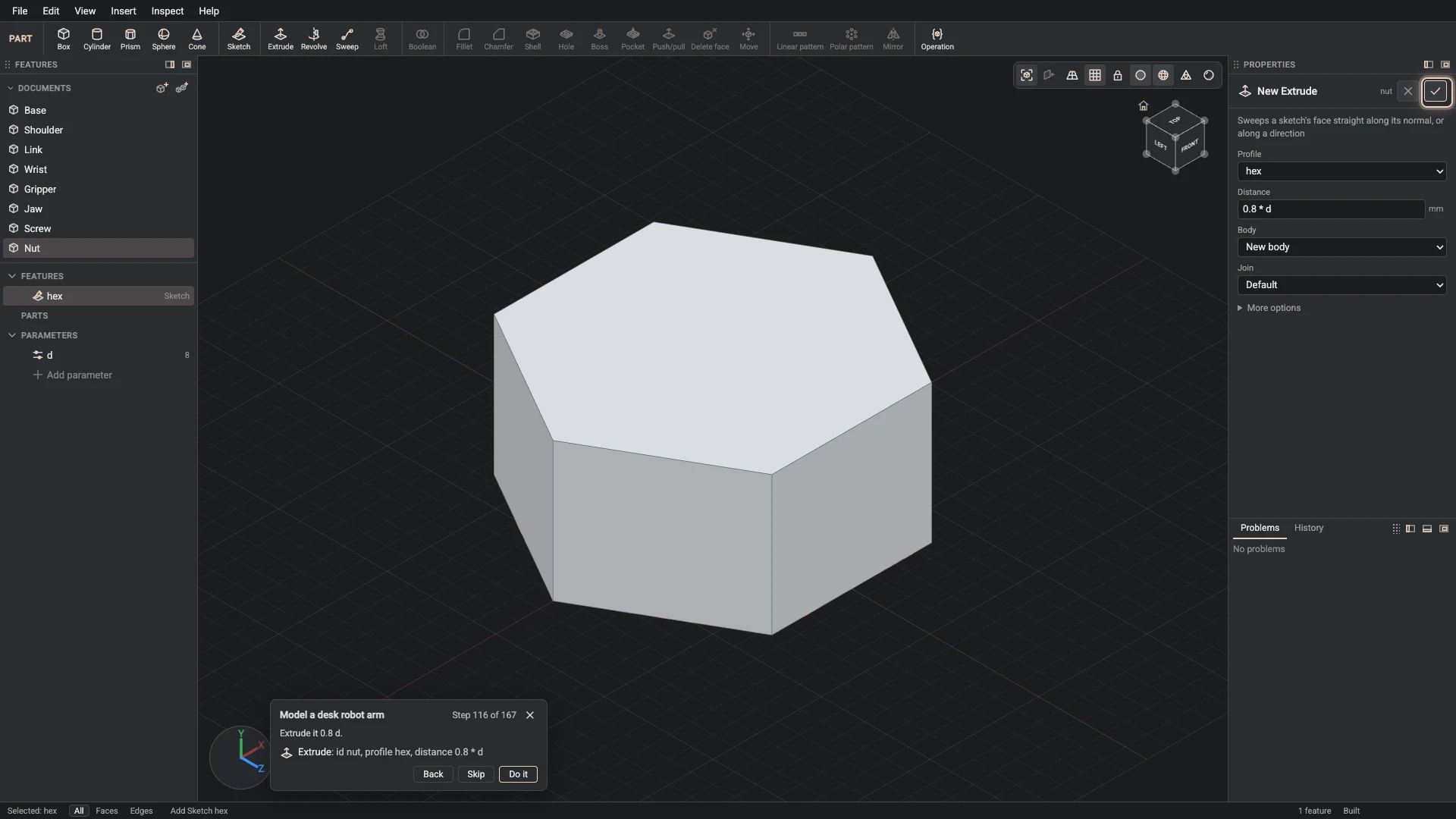1456x819 pixels.
Task: Toggle solid shading circle mode
Action: [x=1141, y=75]
